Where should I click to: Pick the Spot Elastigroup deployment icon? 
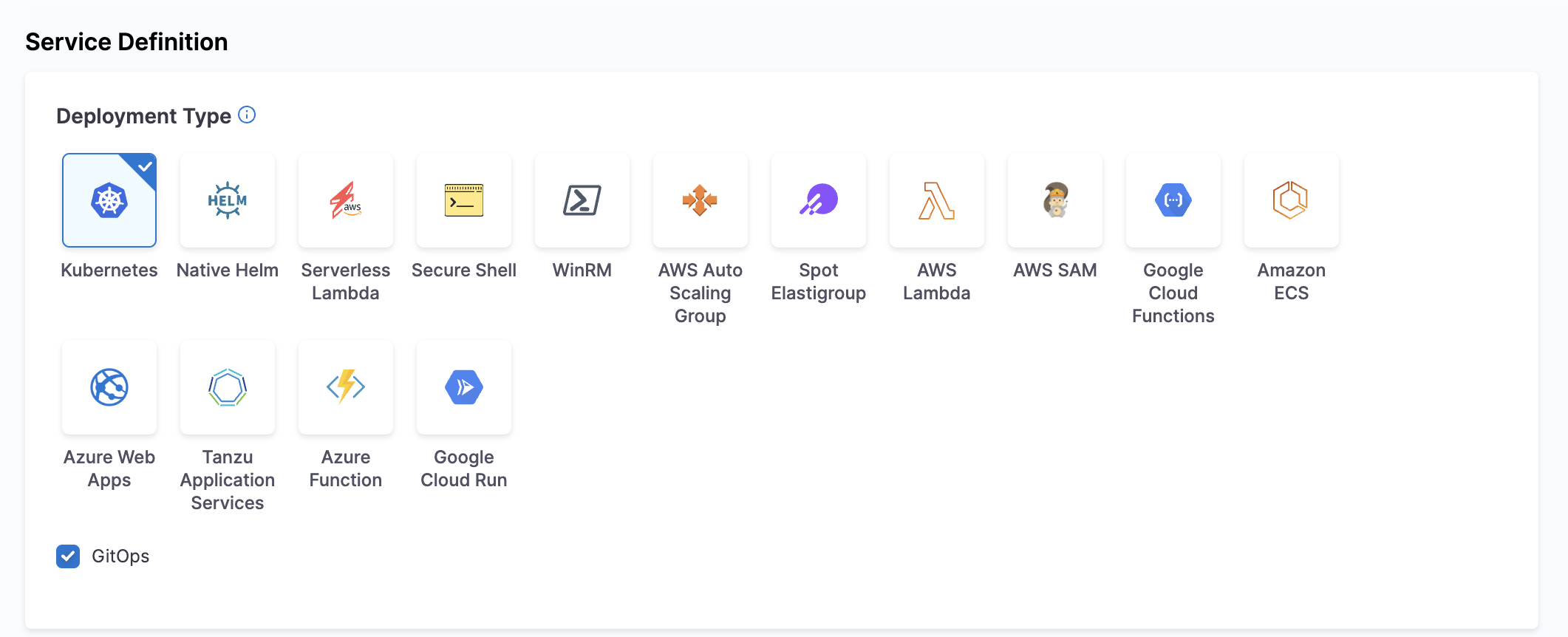click(x=819, y=200)
